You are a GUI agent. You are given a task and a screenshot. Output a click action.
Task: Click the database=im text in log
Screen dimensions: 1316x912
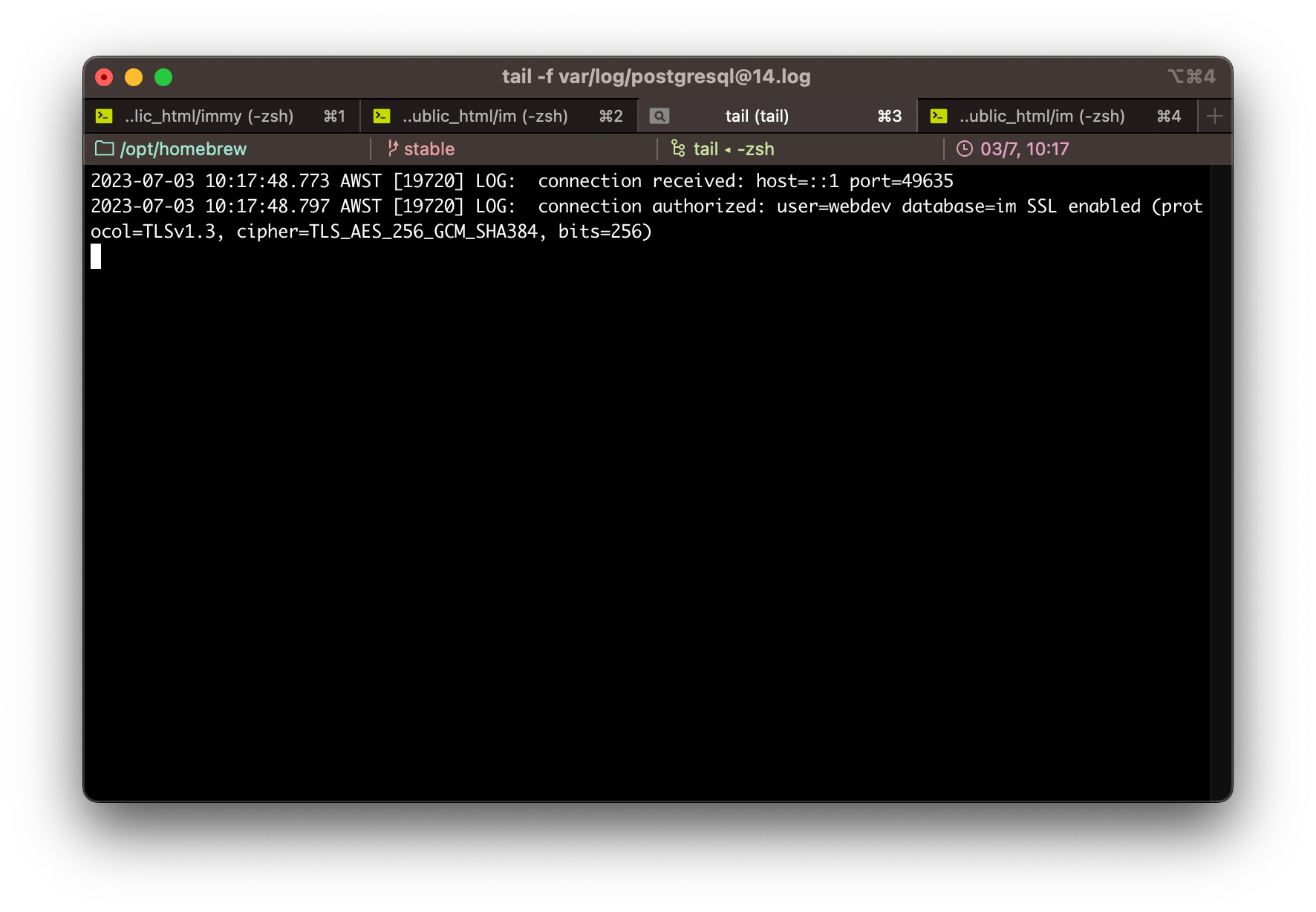point(959,206)
